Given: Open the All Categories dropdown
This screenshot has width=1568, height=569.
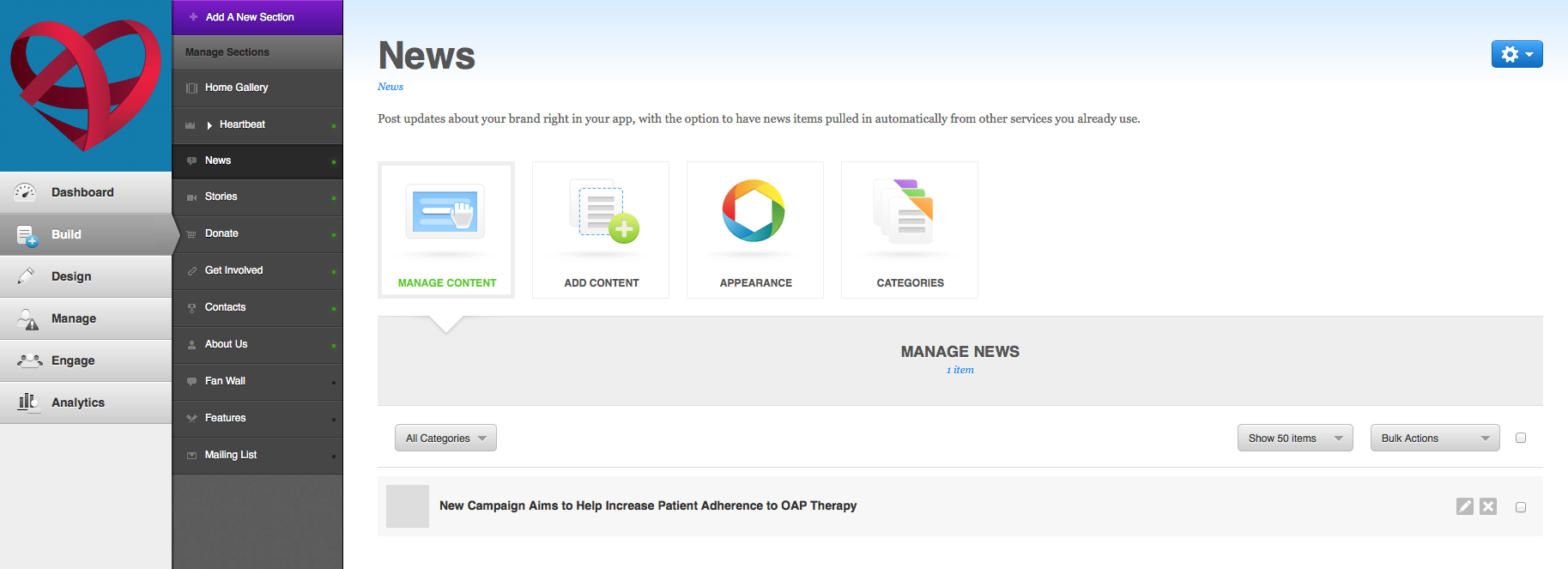Looking at the screenshot, I should point(445,438).
